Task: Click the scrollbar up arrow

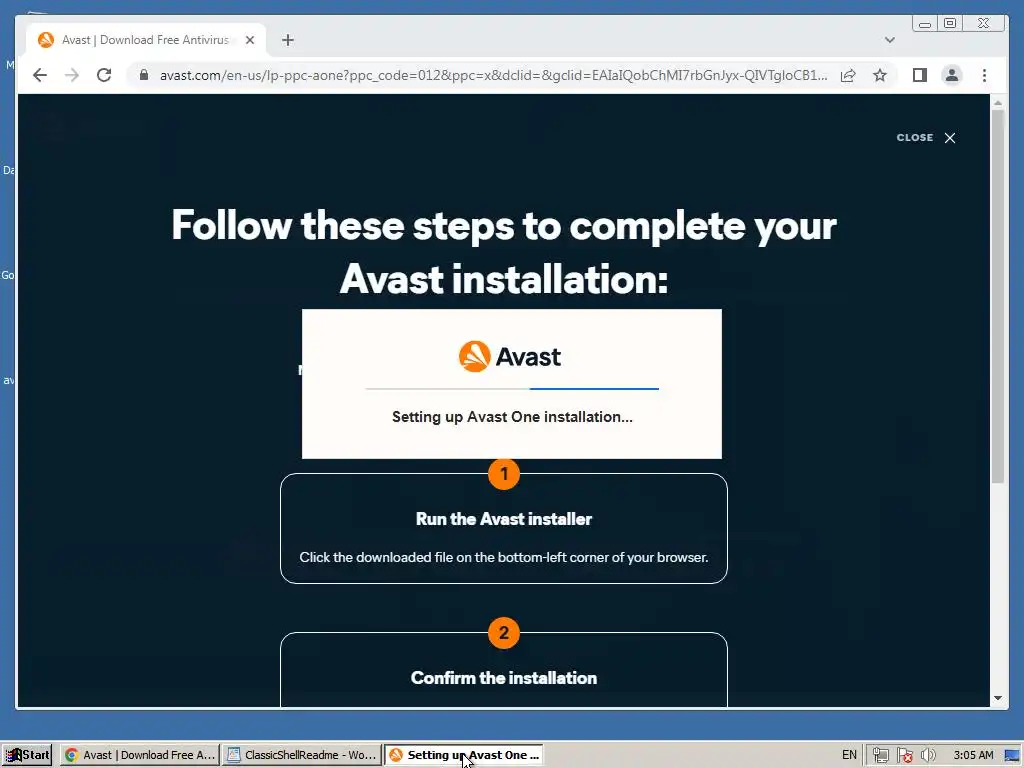Action: (x=997, y=103)
